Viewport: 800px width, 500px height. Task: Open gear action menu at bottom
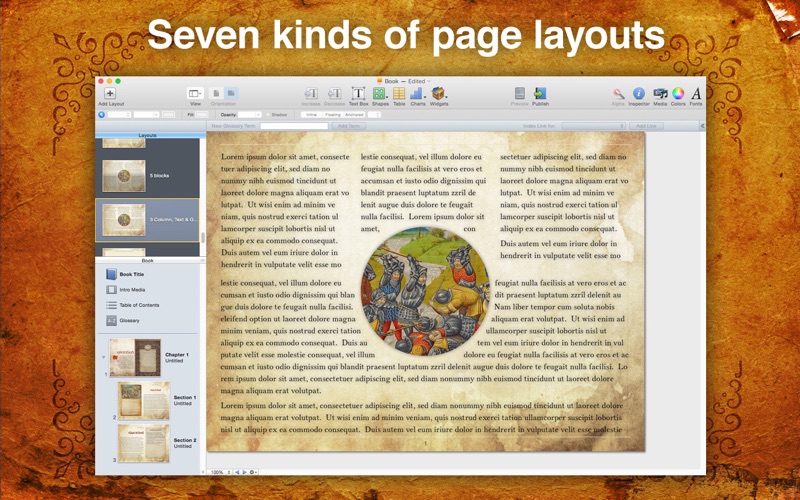(253, 472)
